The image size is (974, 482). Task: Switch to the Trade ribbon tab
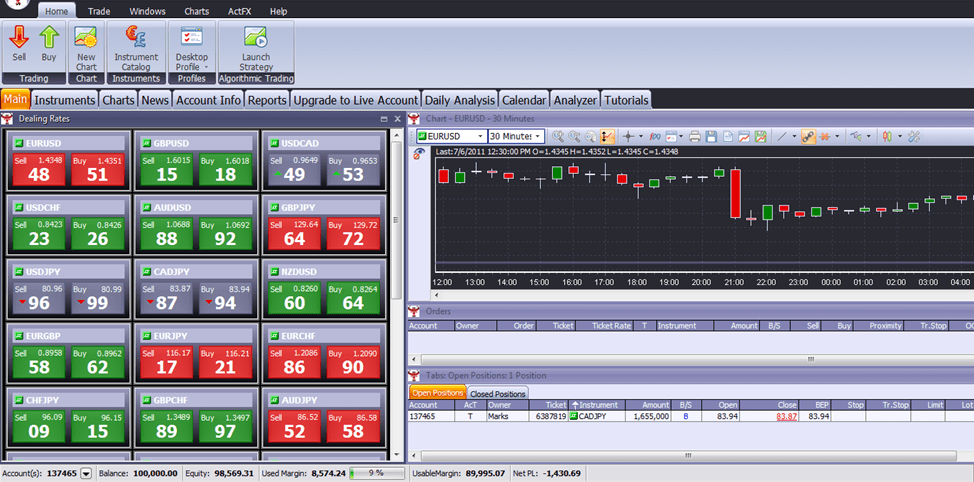point(99,11)
